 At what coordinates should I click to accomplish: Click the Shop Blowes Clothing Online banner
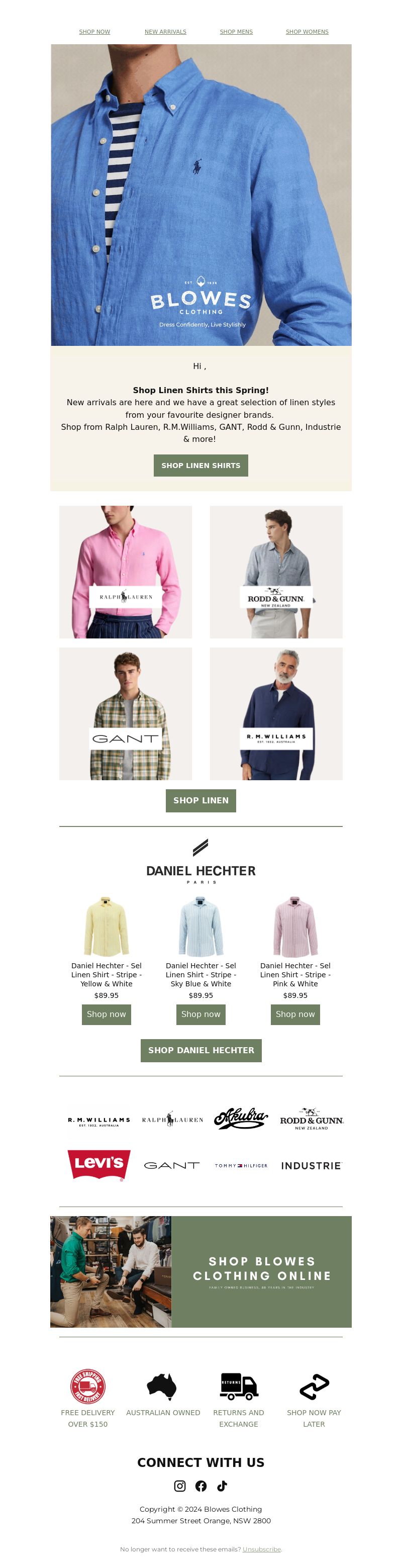click(200, 1271)
